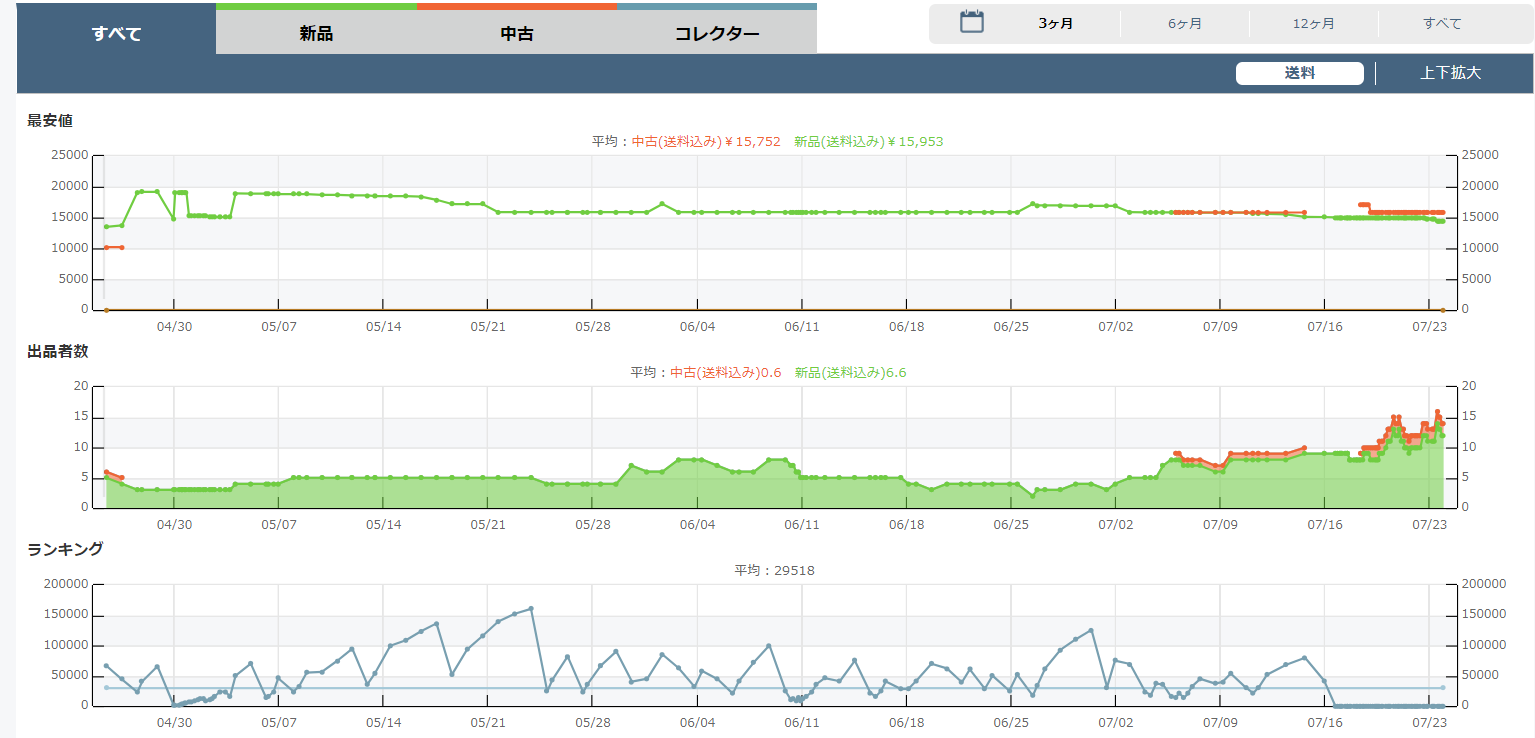Switch to the 新品 tab
The height and width of the screenshot is (738, 1535).
[316, 33]
